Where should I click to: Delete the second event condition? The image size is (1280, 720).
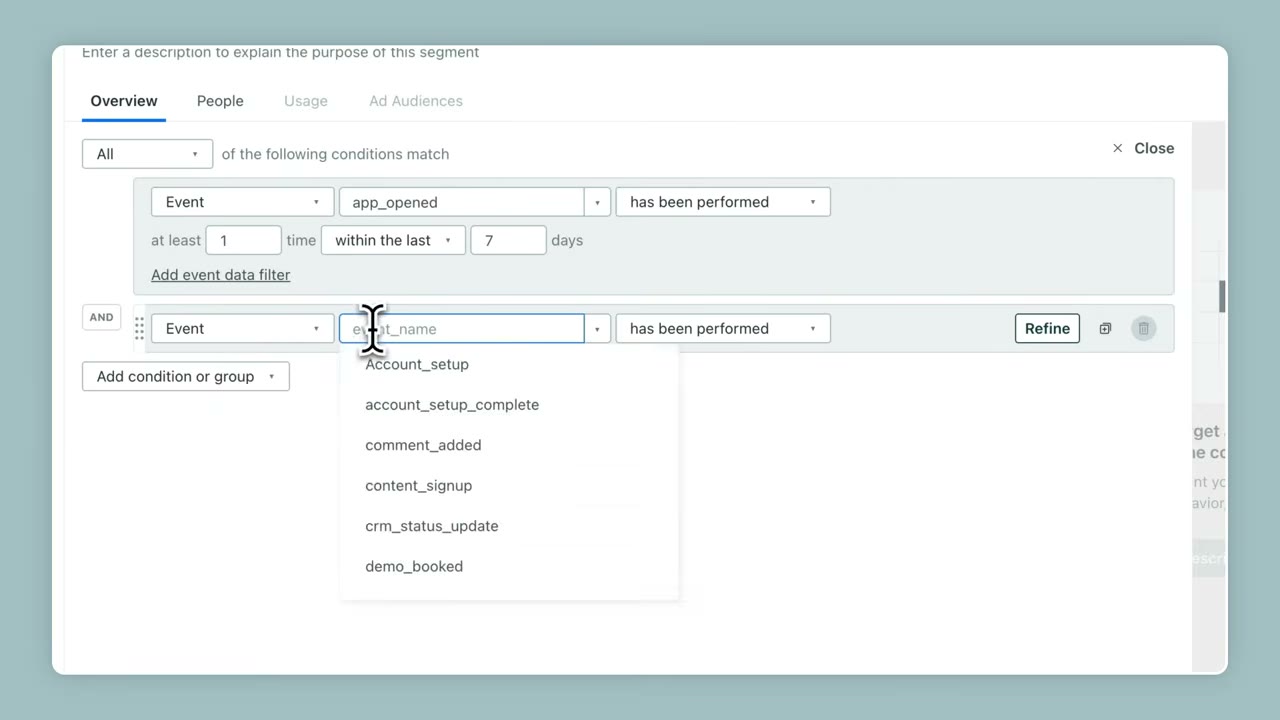pyautogui.click(x=1144, y=329)
